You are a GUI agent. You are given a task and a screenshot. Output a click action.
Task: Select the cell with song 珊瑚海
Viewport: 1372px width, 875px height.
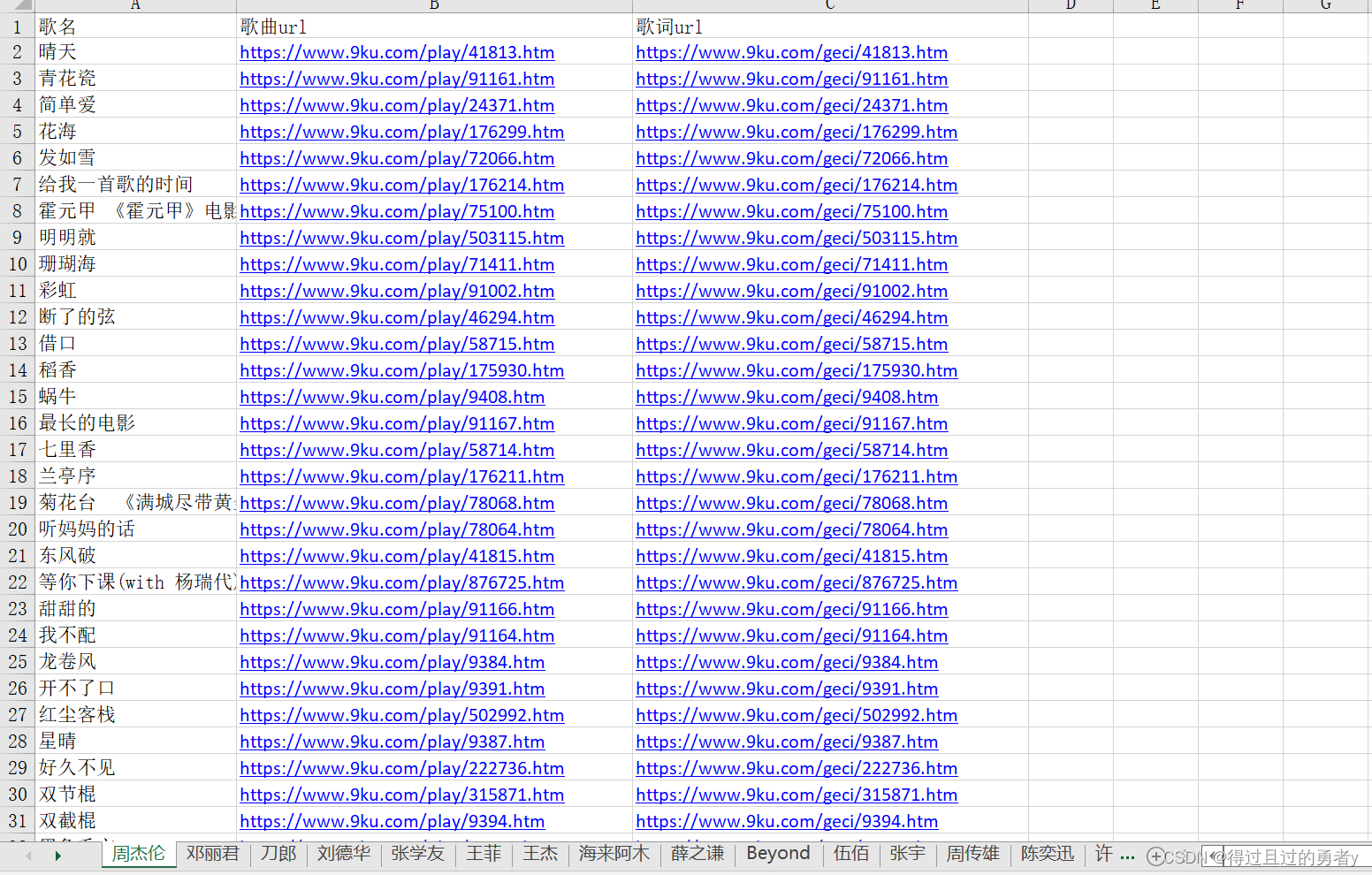pyautogui.click(x=136, y=263)
